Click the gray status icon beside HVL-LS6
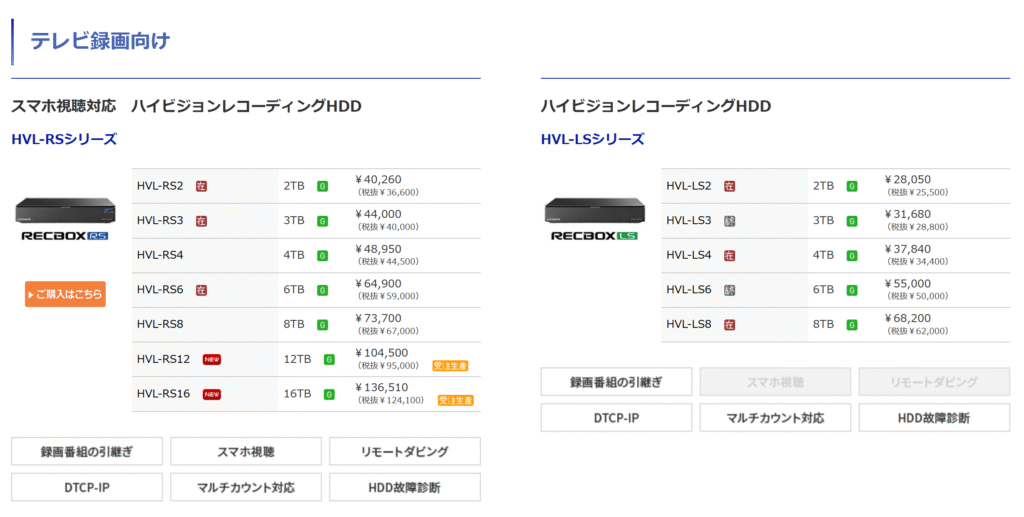This screenshot has width=1024, height=517. tap(729, 290)
